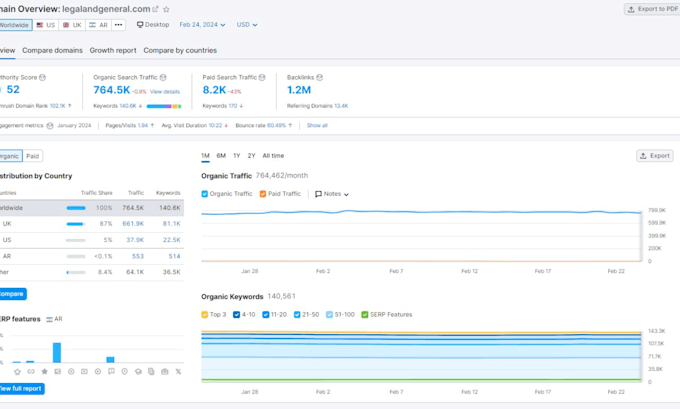Toggle the Top 3 keywords checkbox
The height and width of the screenshot is (409, 680).
click(x=205, y=314)
